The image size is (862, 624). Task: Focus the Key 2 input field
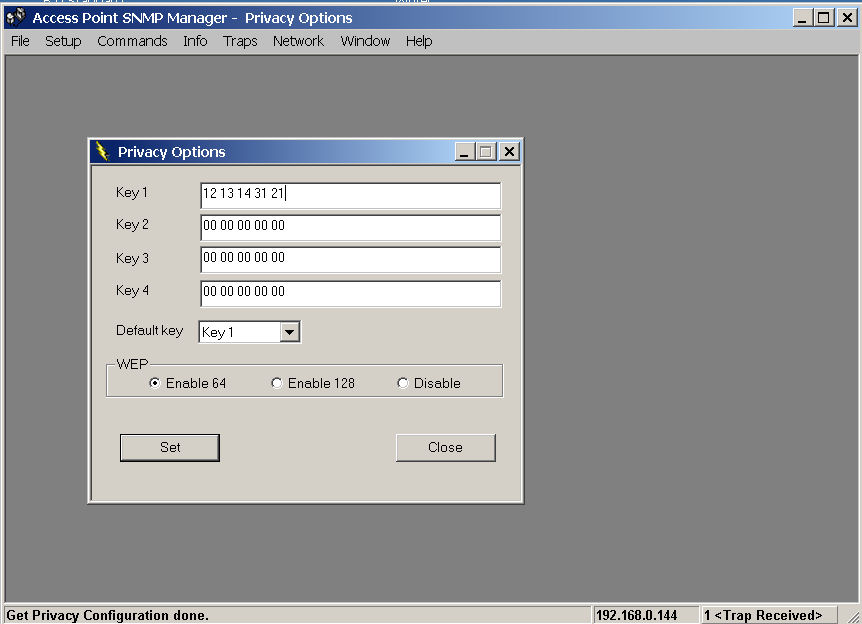[351, 228]
